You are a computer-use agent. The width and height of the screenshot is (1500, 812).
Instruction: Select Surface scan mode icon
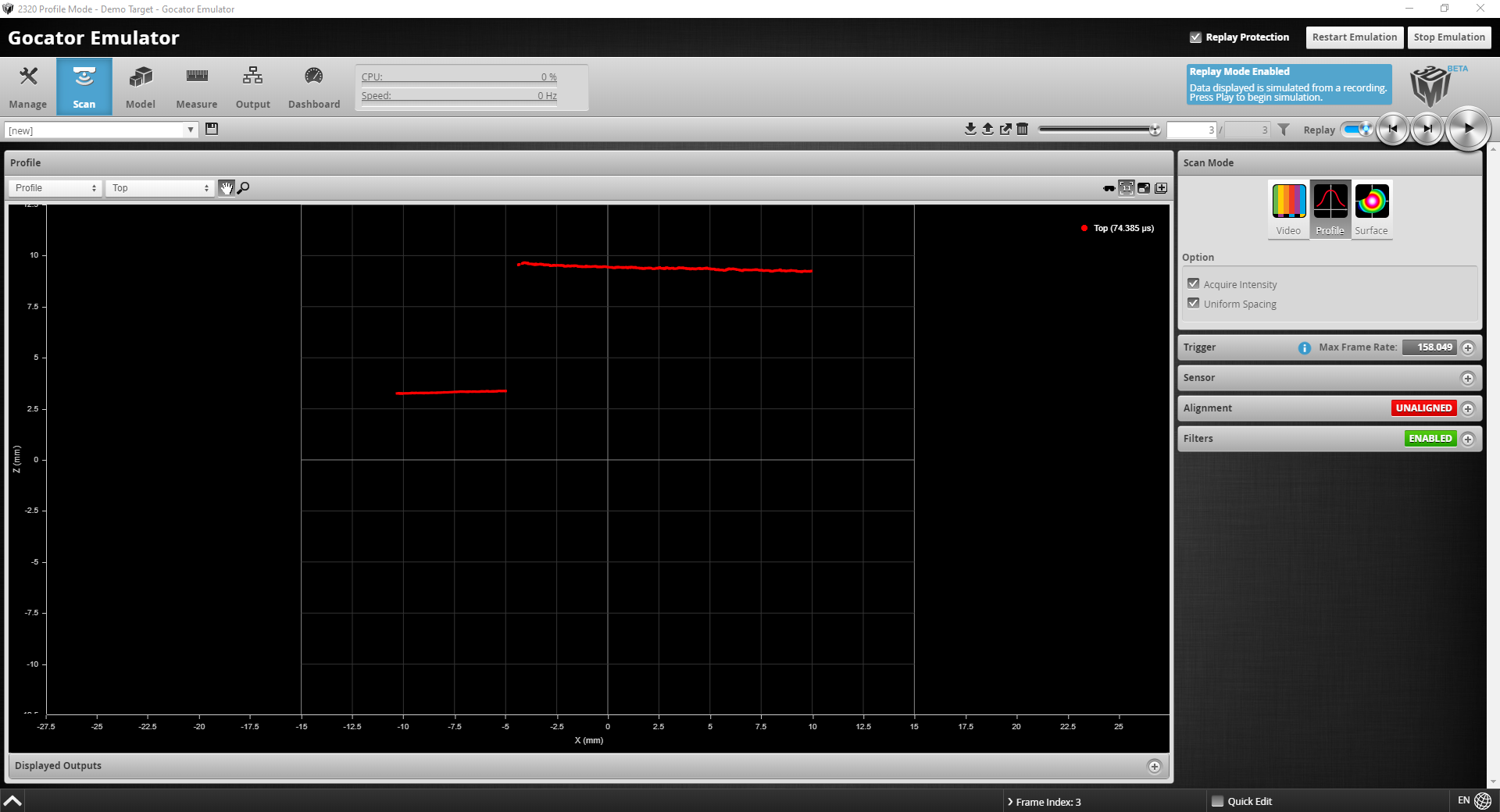(x=1371, y=208)
